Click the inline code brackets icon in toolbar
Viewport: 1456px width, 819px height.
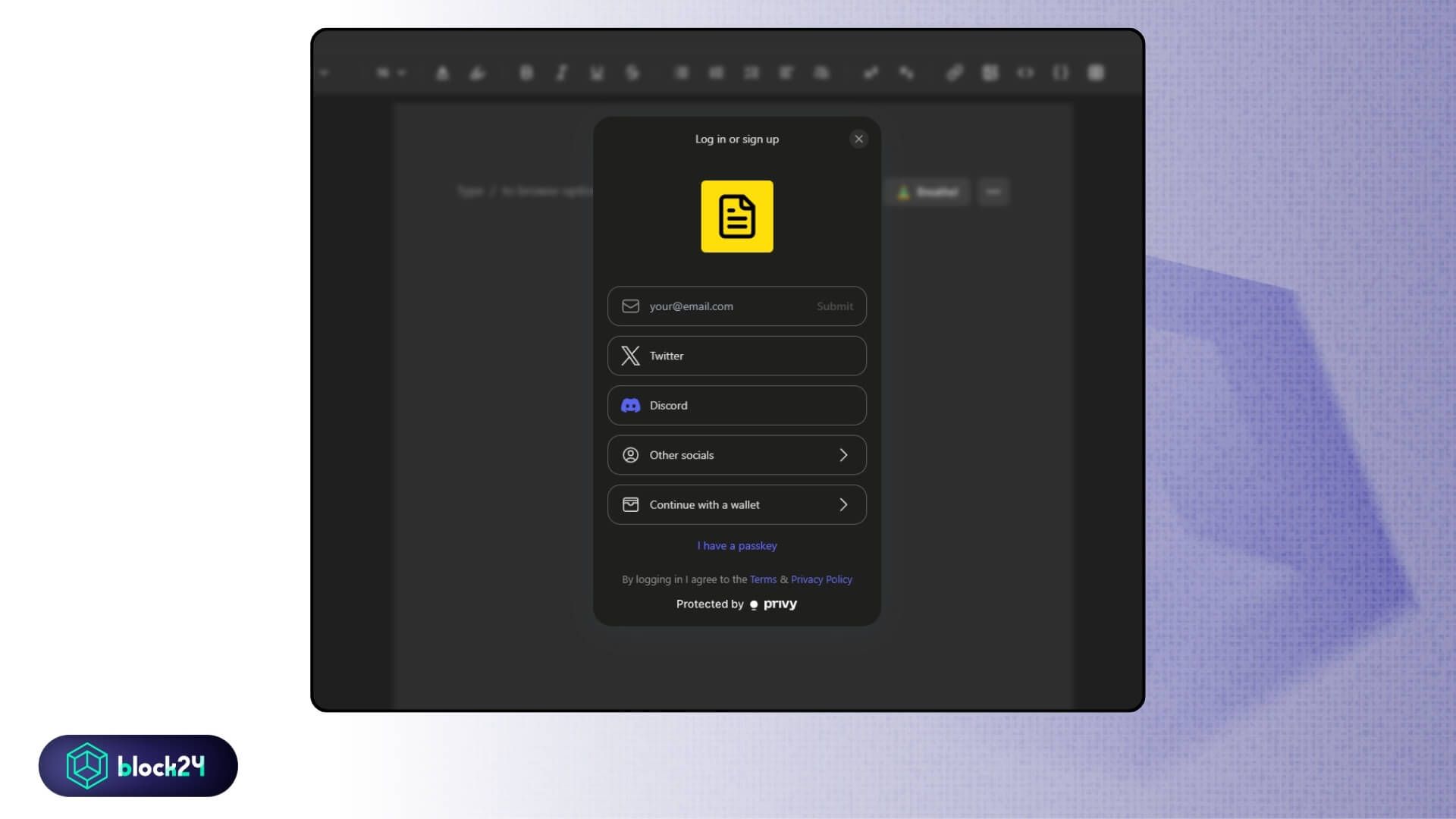1025,73
